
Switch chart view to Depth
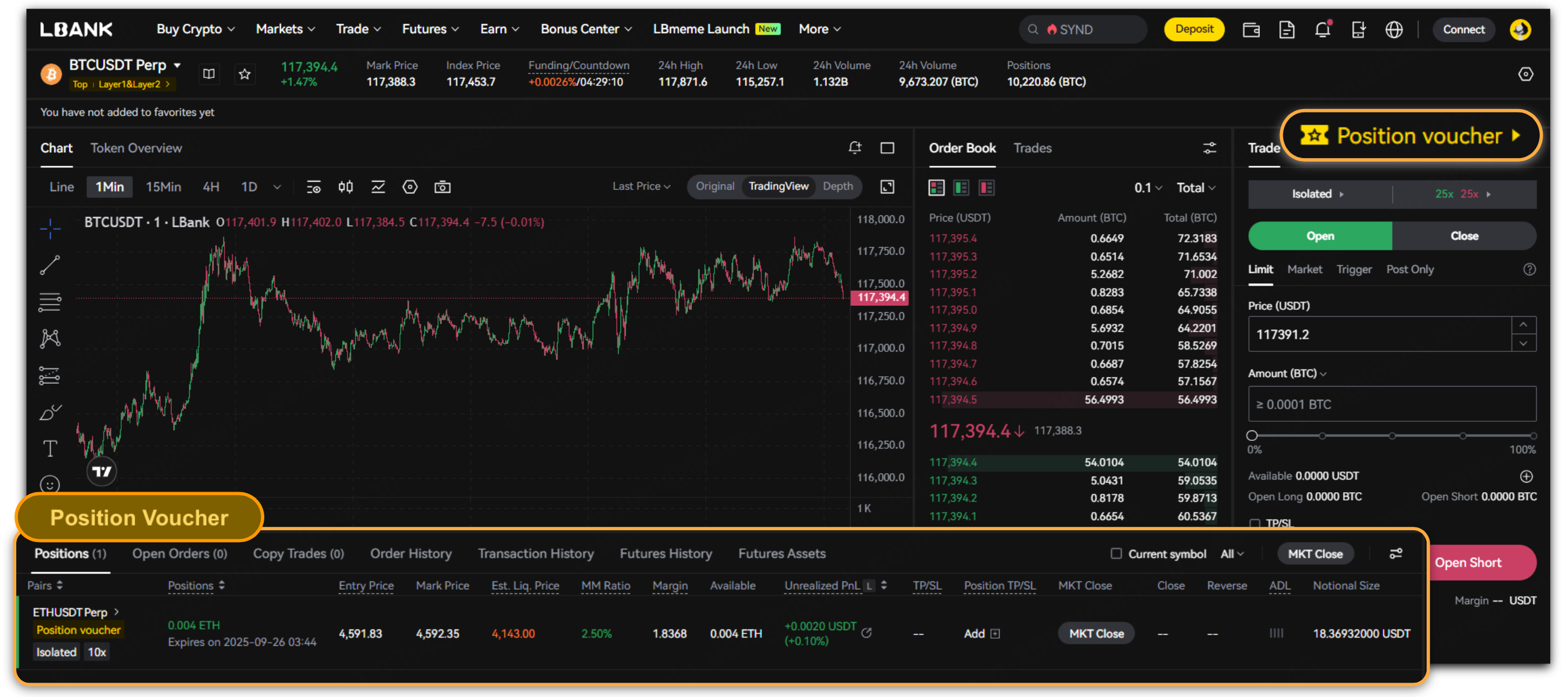pos(837,186)
